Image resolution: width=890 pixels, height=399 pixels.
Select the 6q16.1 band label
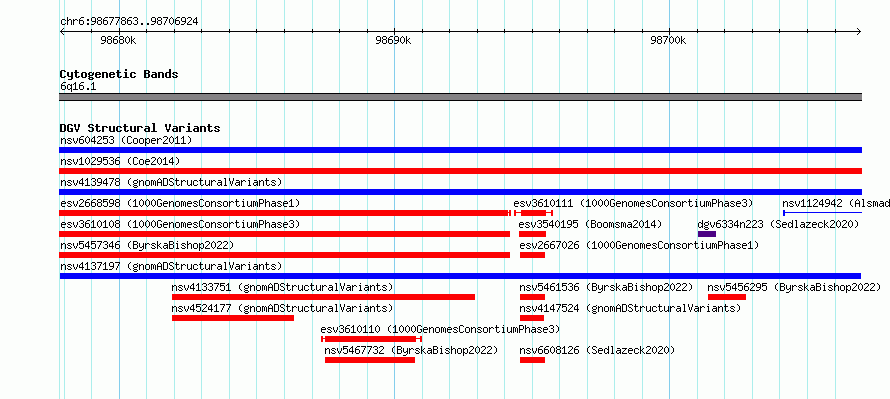78,87
